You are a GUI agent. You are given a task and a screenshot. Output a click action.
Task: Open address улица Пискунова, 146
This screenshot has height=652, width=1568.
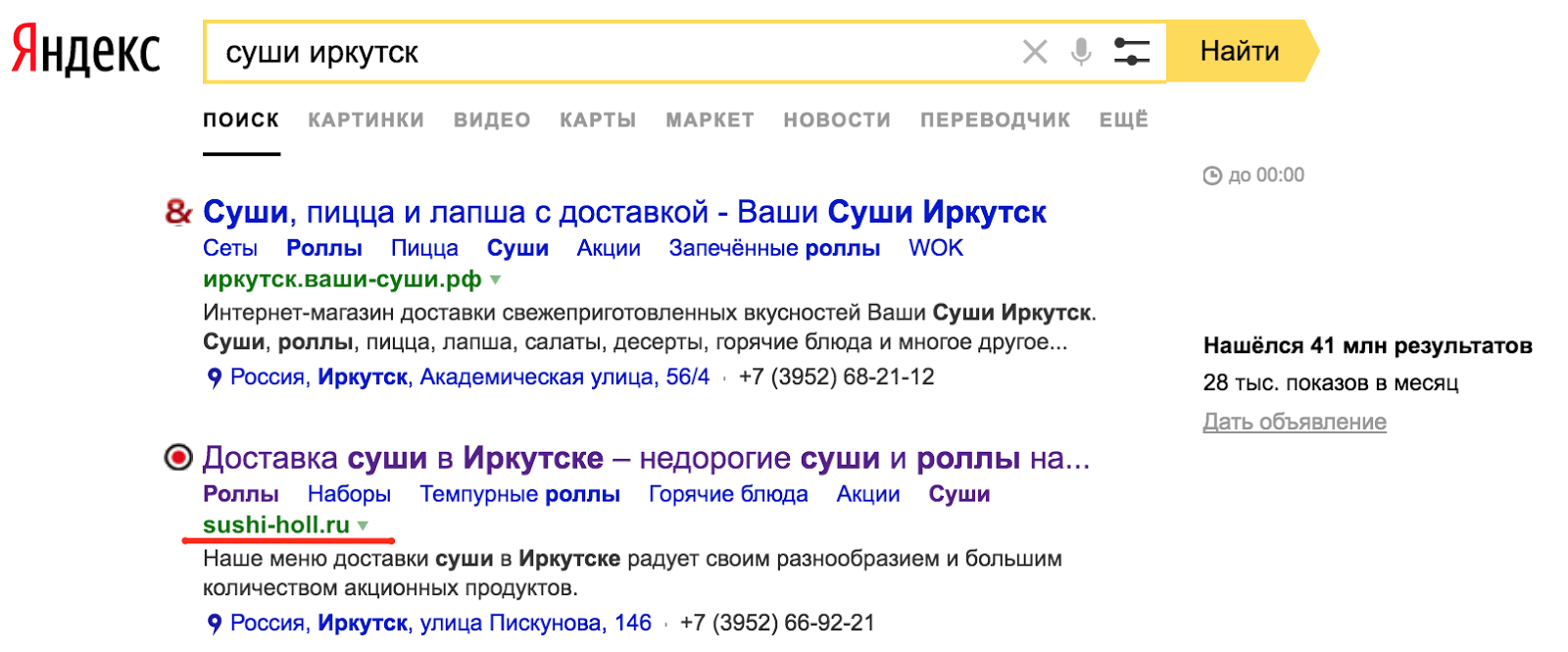[x=441, y=624]
